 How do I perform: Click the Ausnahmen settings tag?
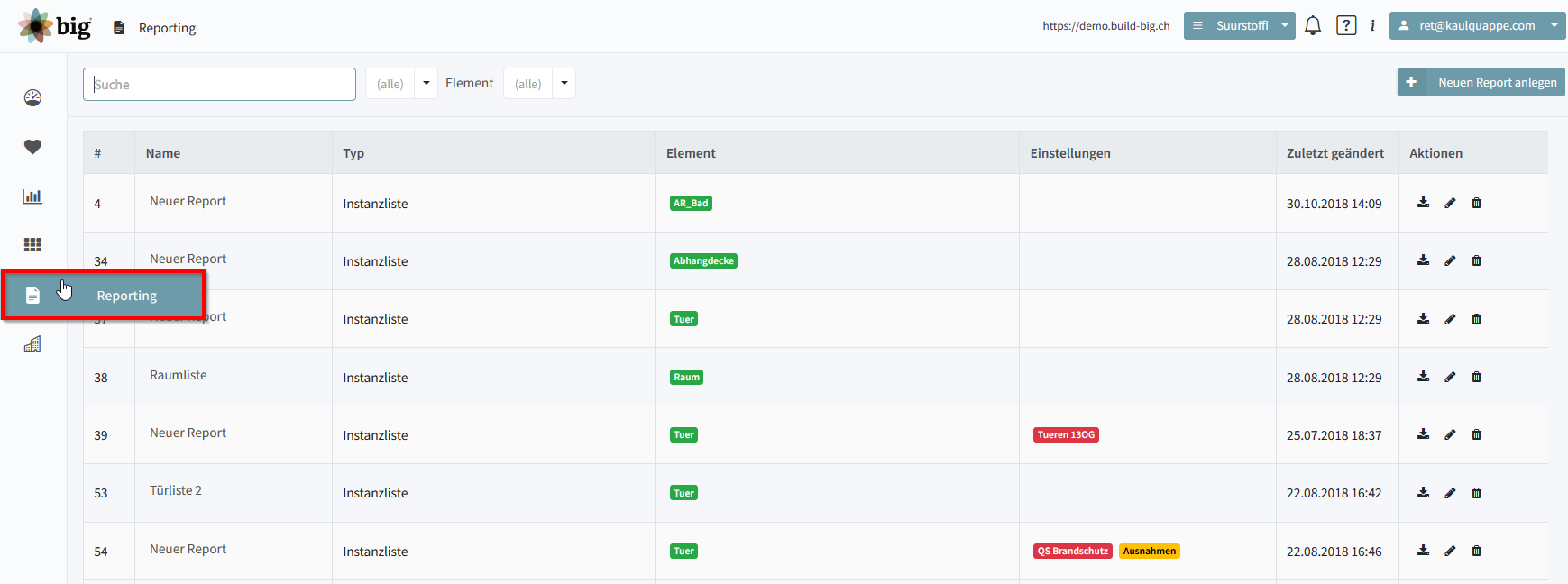pyautogui.click(x=1149, y=551)
